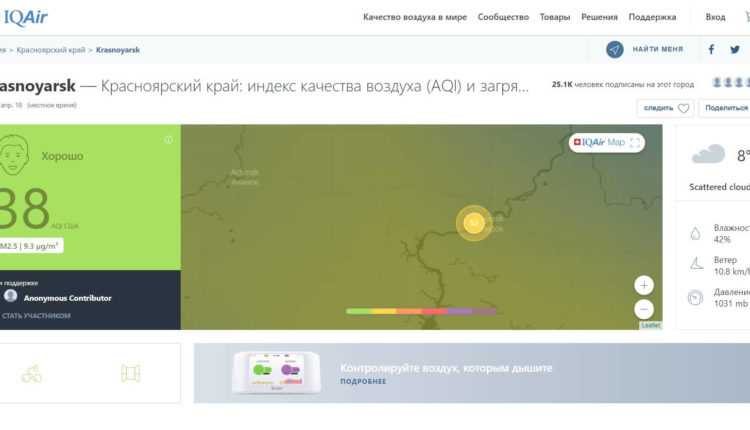The height and width of the screenshot is (430, 750).
Task: Click the red segment of AQI legend
Action: [434, 311]
